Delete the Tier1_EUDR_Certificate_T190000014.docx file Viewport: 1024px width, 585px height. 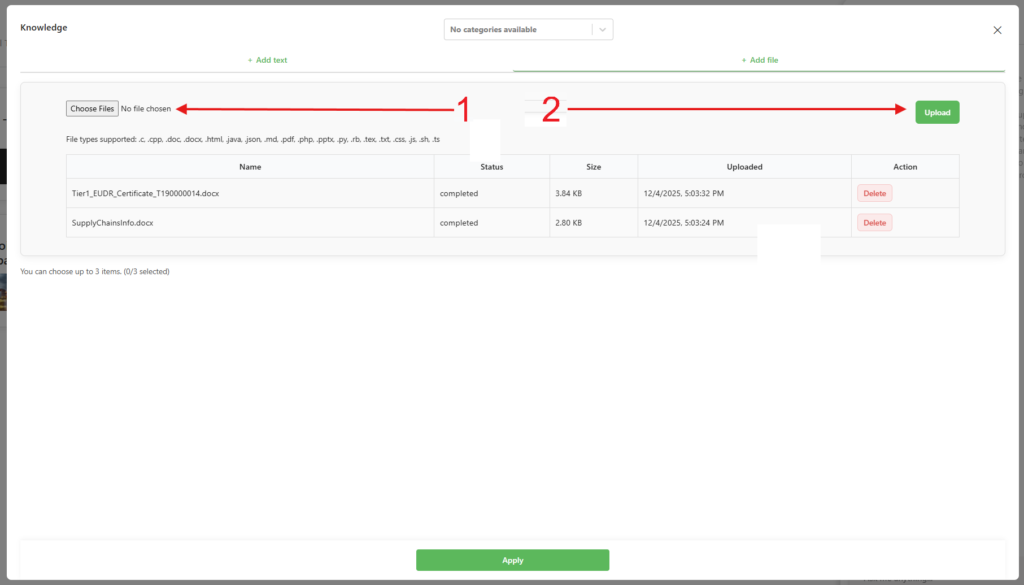tap(874, 194)
